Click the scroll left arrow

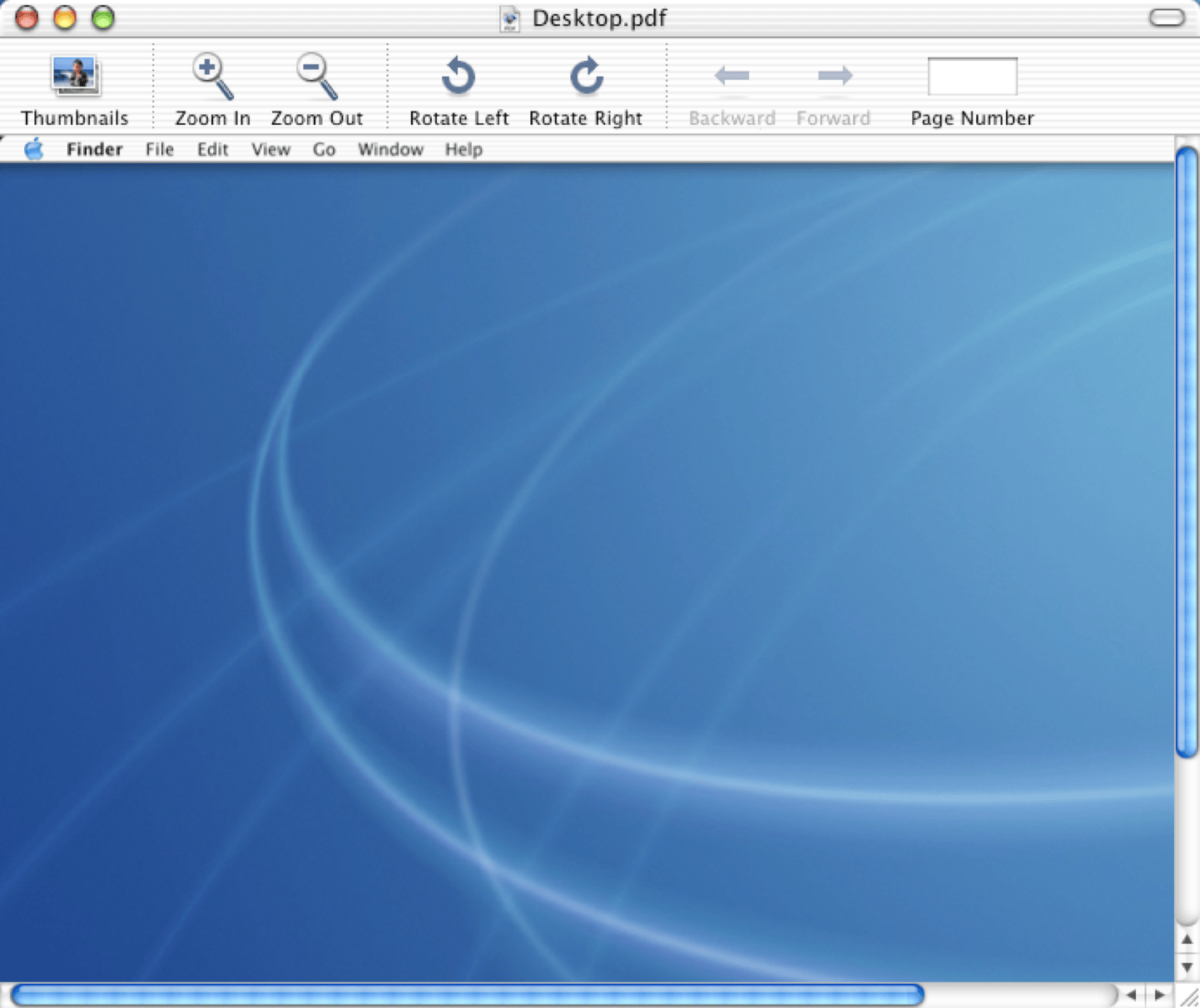coord(1132,995)
